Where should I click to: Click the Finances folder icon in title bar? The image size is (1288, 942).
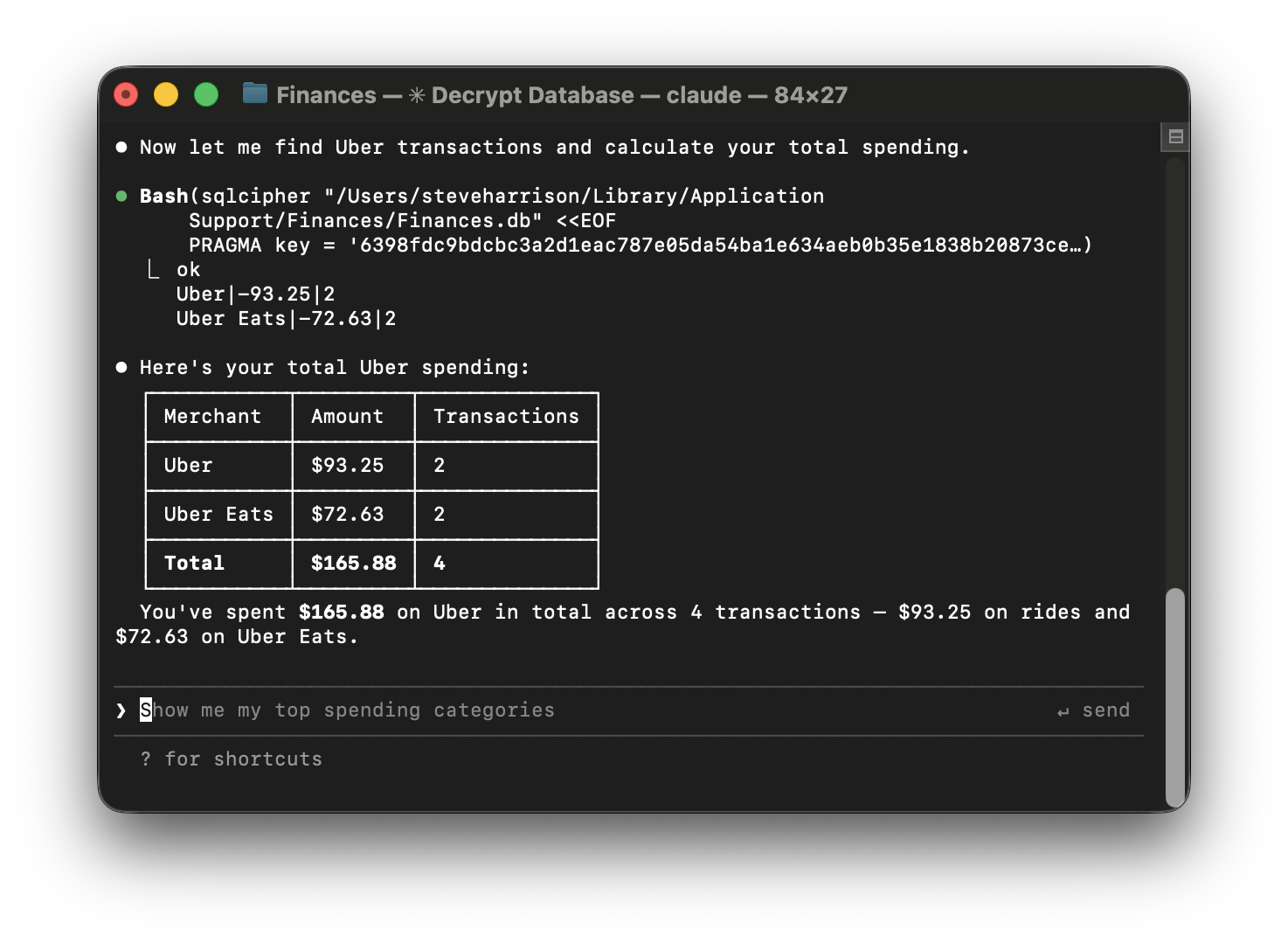pyautogui.click(x=254, y=94)
